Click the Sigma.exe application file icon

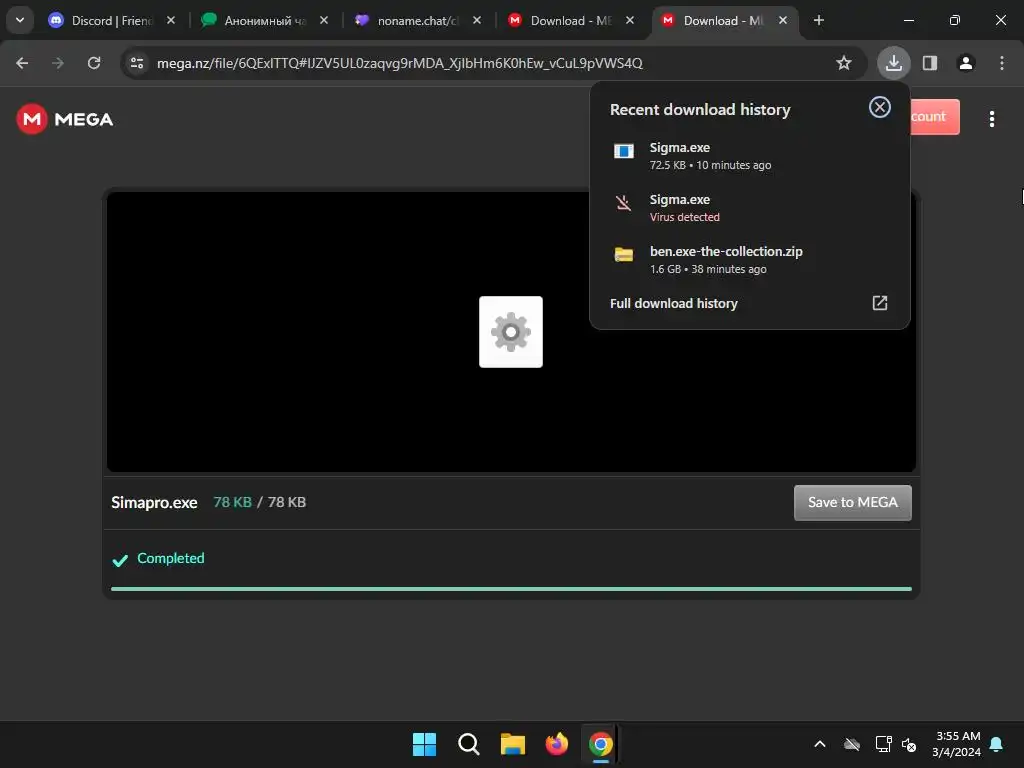click(624, 152)
